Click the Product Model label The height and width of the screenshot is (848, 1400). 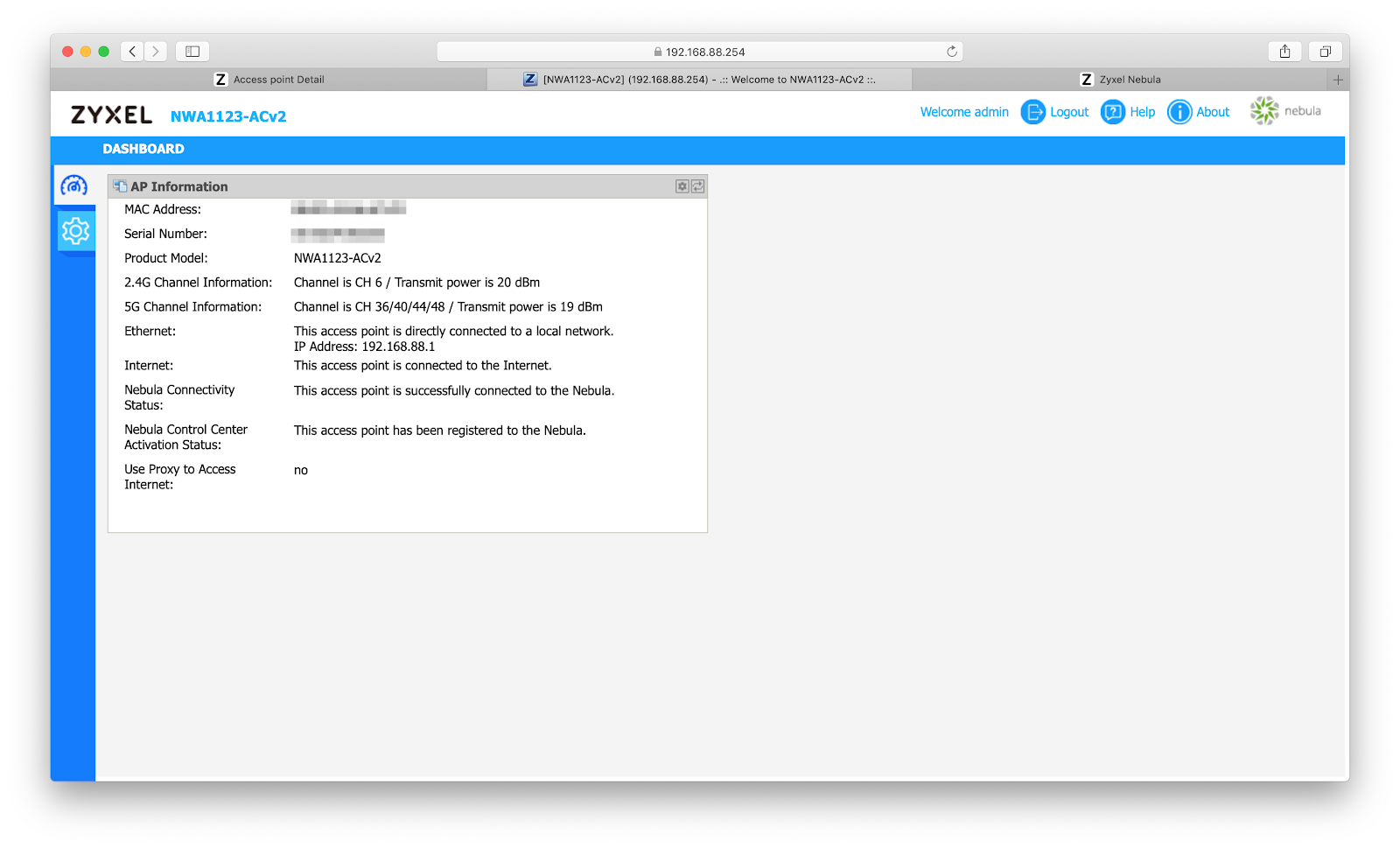coord(166,258)
